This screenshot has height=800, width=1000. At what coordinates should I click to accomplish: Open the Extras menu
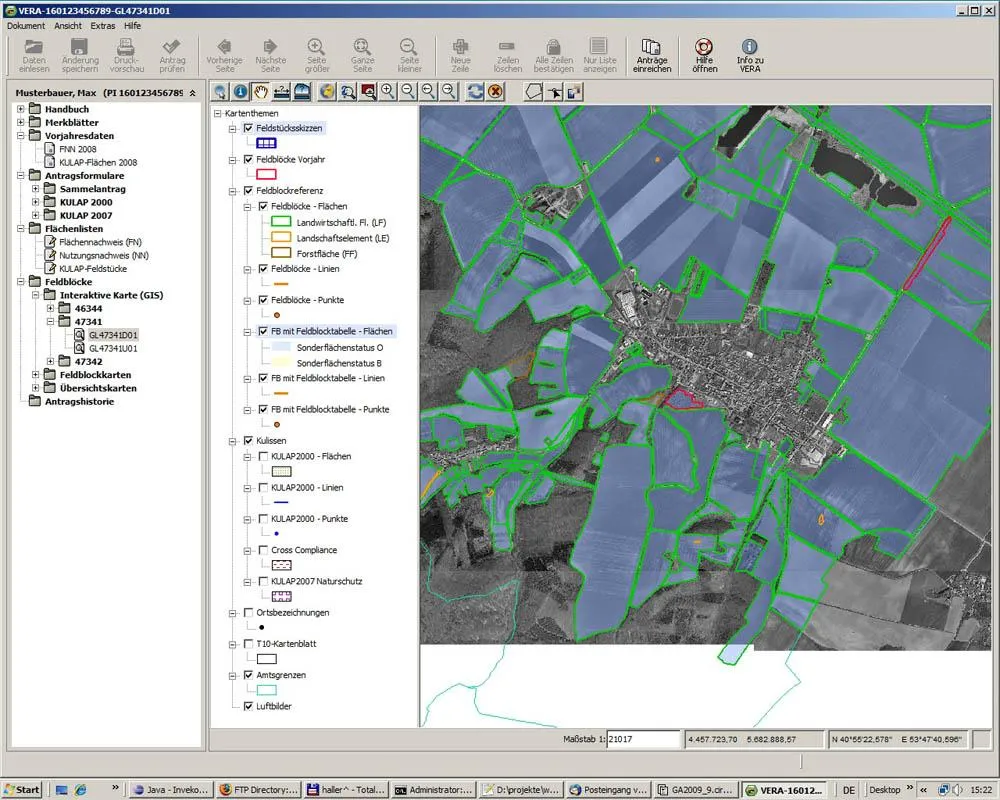pyautogui.click(x=103, y=26)
